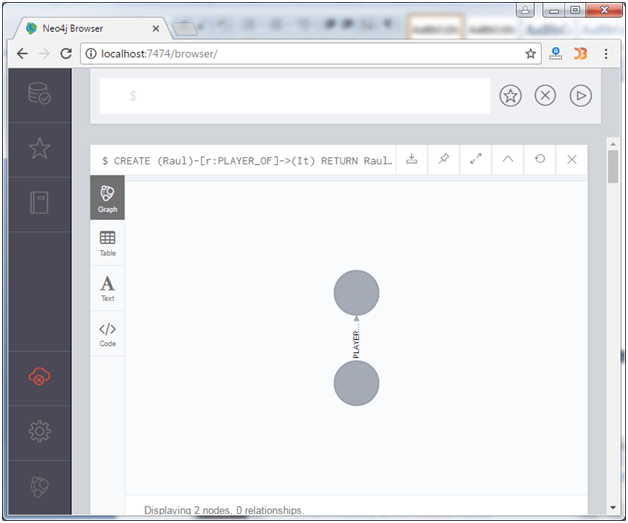This screenshot has height=523, width=628.
Task: View site info icon in address bar
Action: click(91, 54)
